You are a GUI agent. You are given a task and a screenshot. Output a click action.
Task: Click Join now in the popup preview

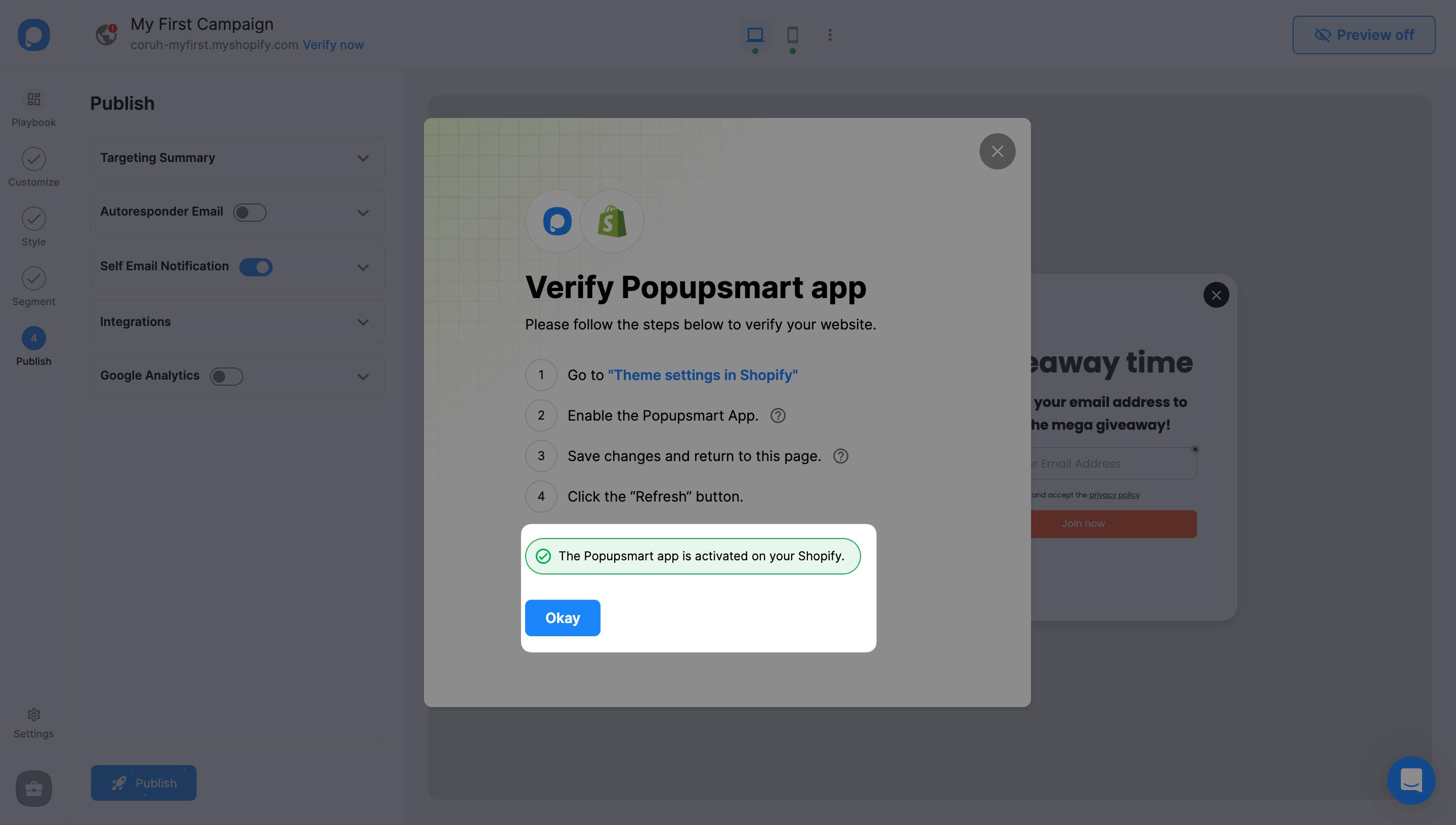tap(1113, 524)
